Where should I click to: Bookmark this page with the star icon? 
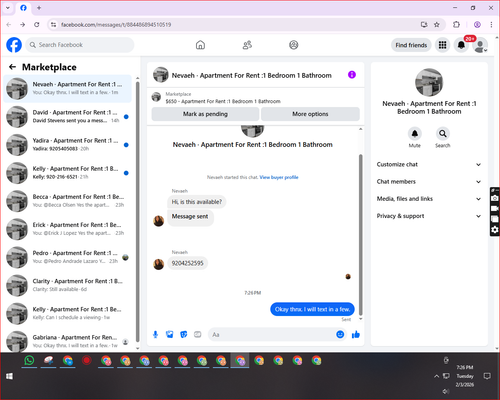[x=437, y=24]
